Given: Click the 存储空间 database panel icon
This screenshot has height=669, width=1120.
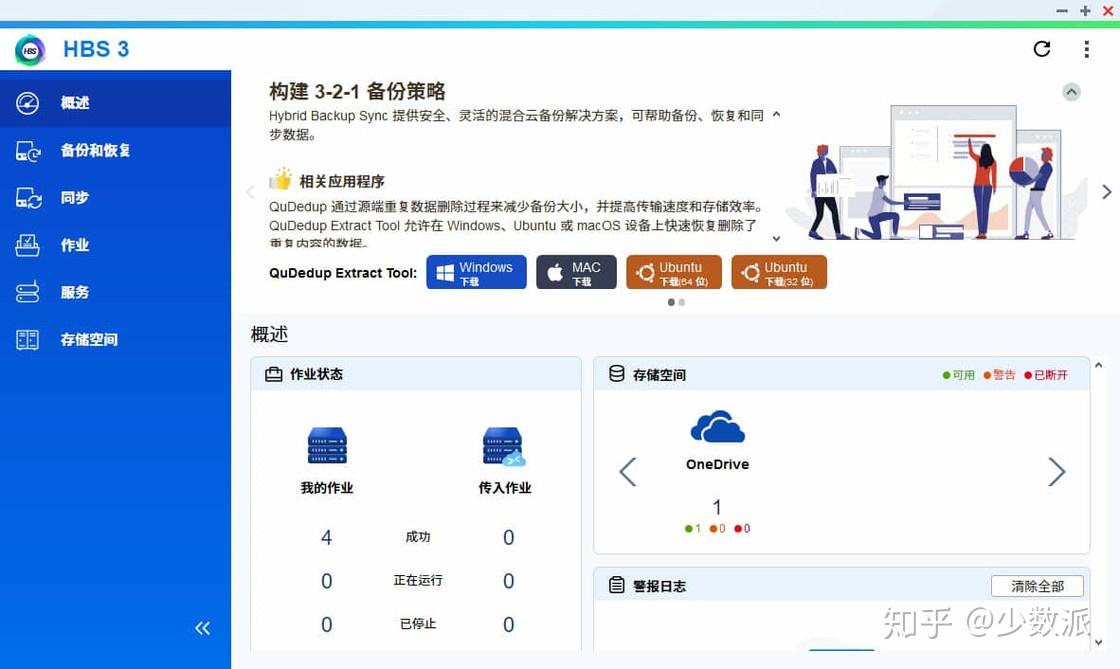Looking at the screenshot, I should [x=616, y=374].
